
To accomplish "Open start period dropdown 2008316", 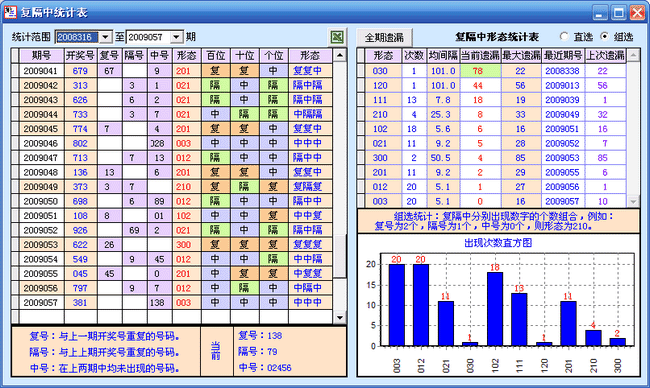I will pos(106,37).
